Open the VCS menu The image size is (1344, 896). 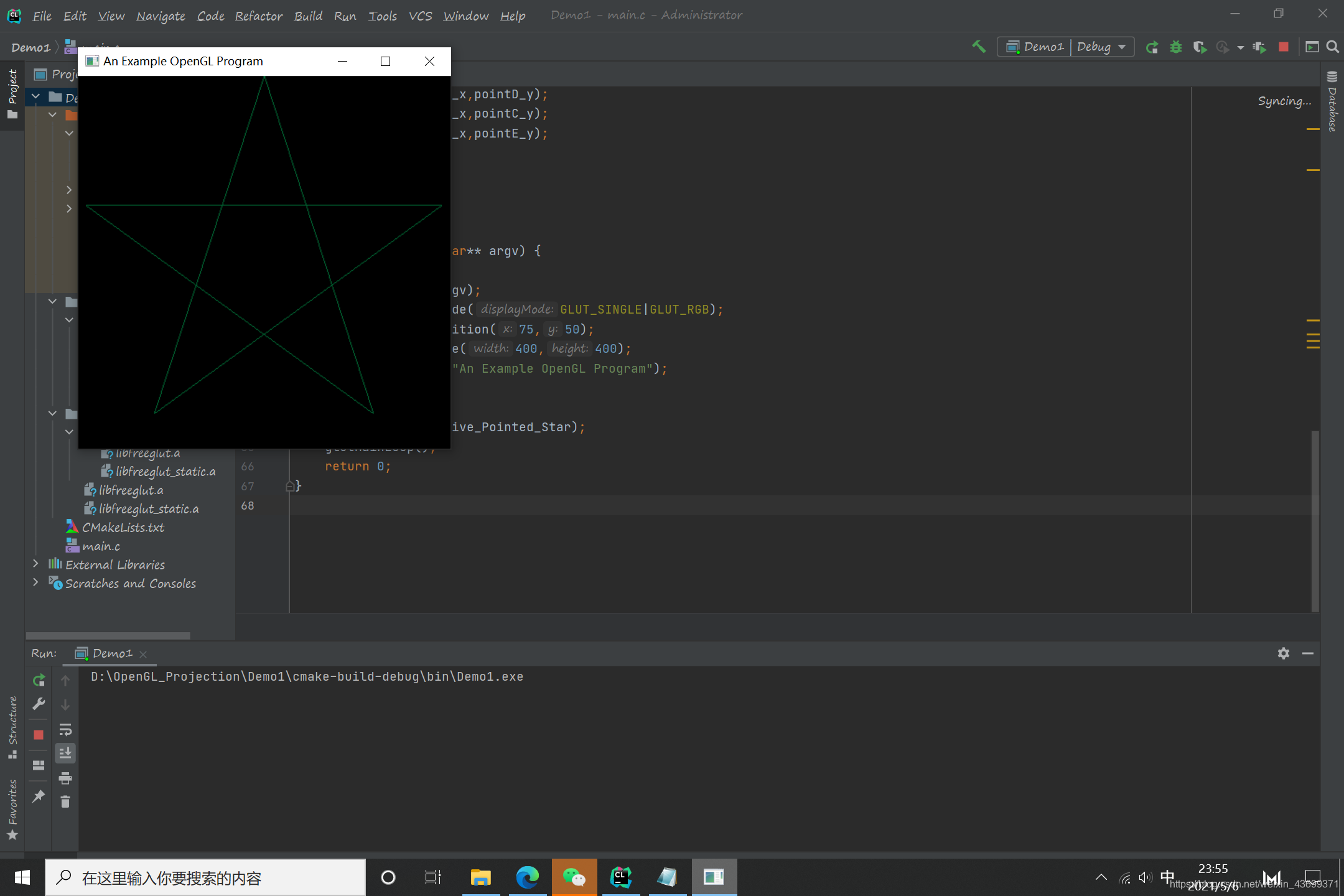pyautogui.click(x=420, y=15)
